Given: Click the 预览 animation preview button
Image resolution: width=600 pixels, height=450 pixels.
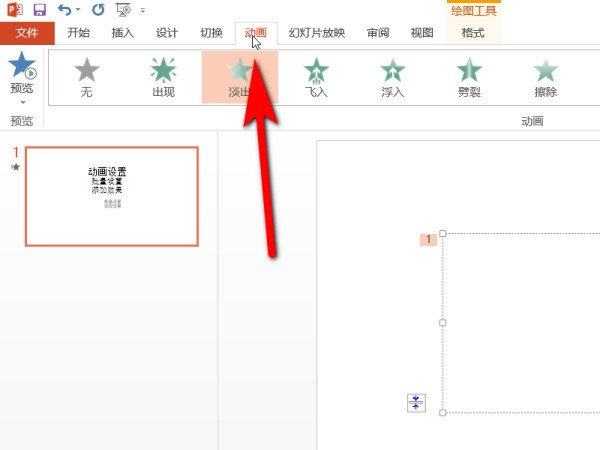Looking at the screenshot, I should (22, 73).
